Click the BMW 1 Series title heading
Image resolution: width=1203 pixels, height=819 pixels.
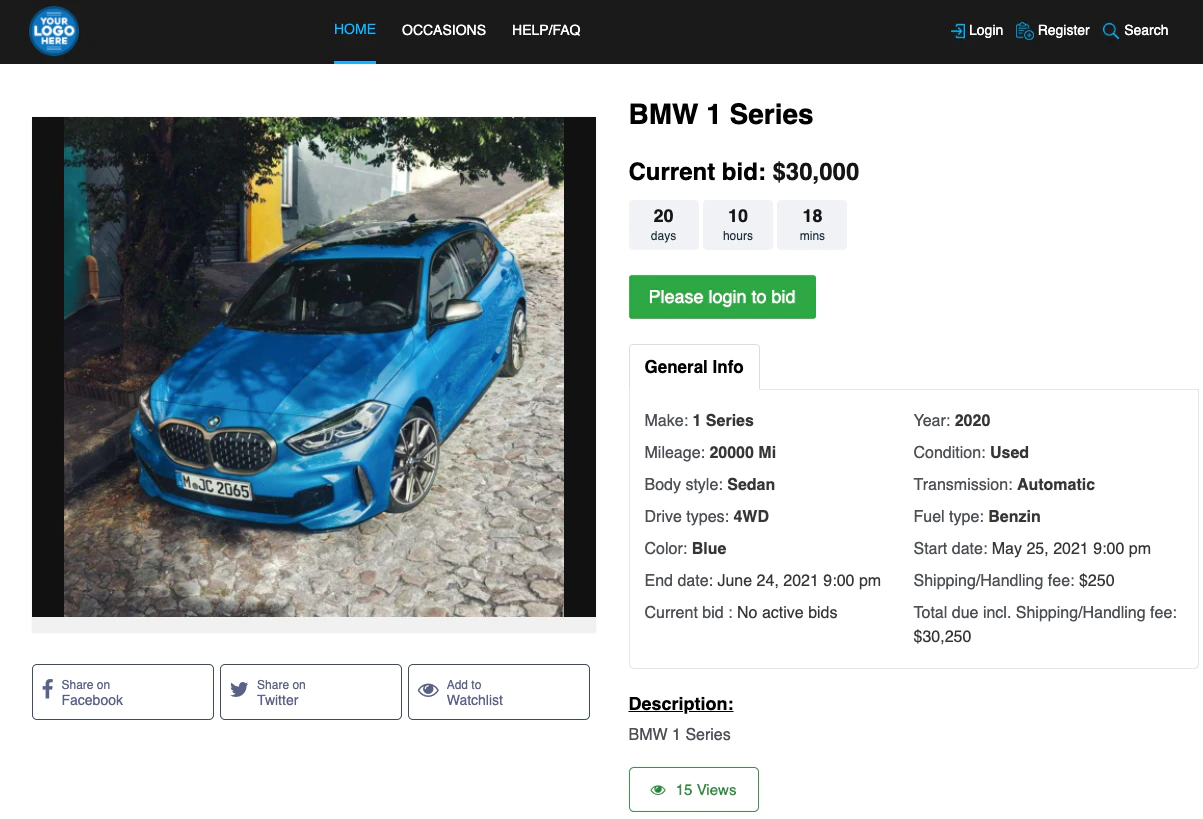click(x=721, y=115)
